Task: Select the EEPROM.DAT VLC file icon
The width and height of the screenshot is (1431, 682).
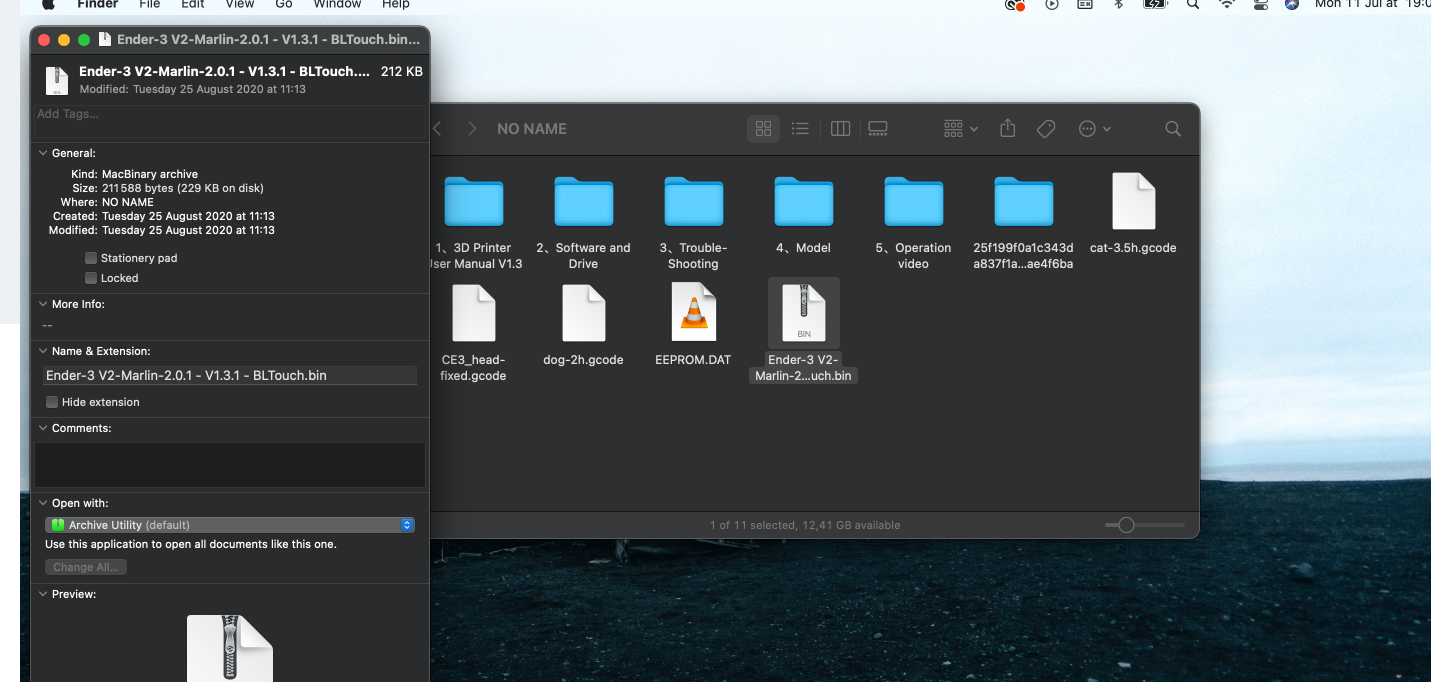Action: click(x=693, y=312)
